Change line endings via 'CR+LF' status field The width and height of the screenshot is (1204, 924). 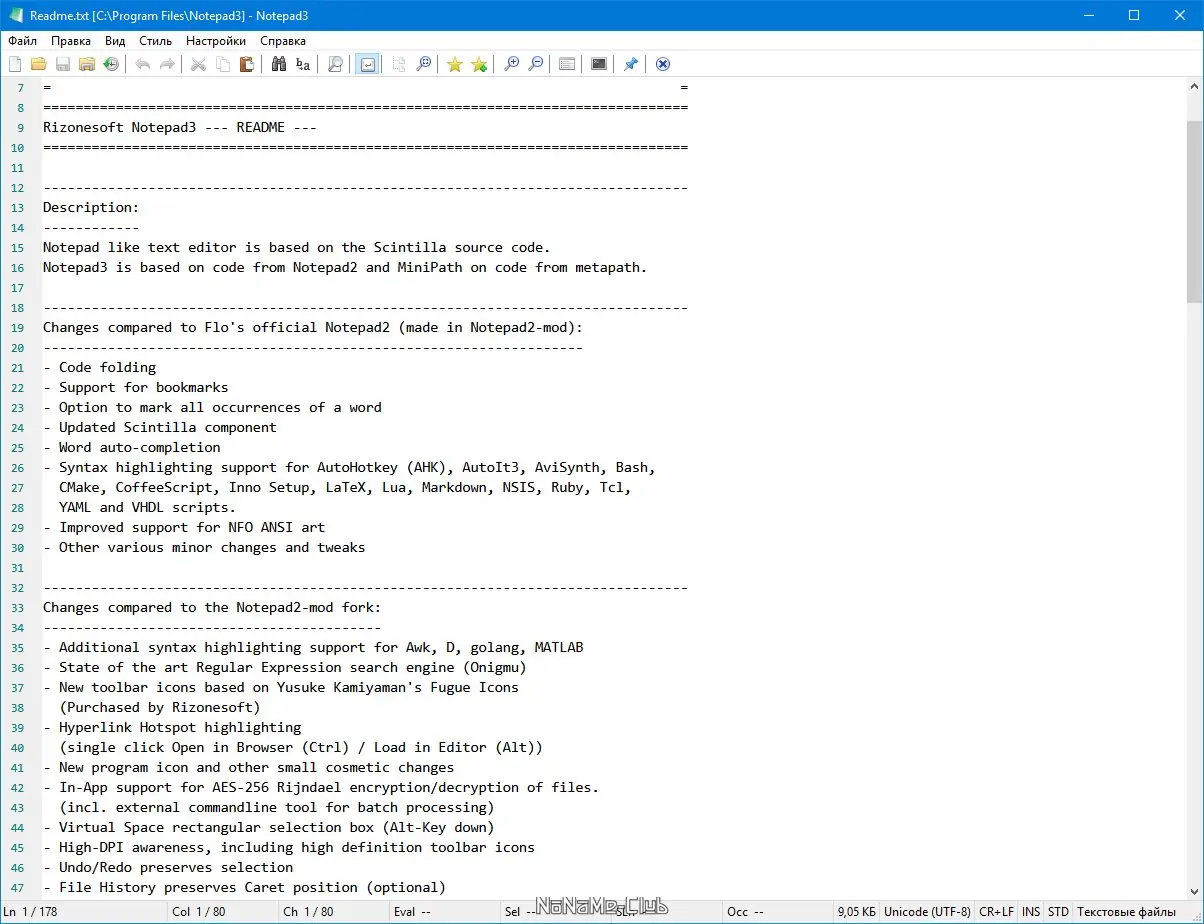pyautogui.click(x=996, y=911)
